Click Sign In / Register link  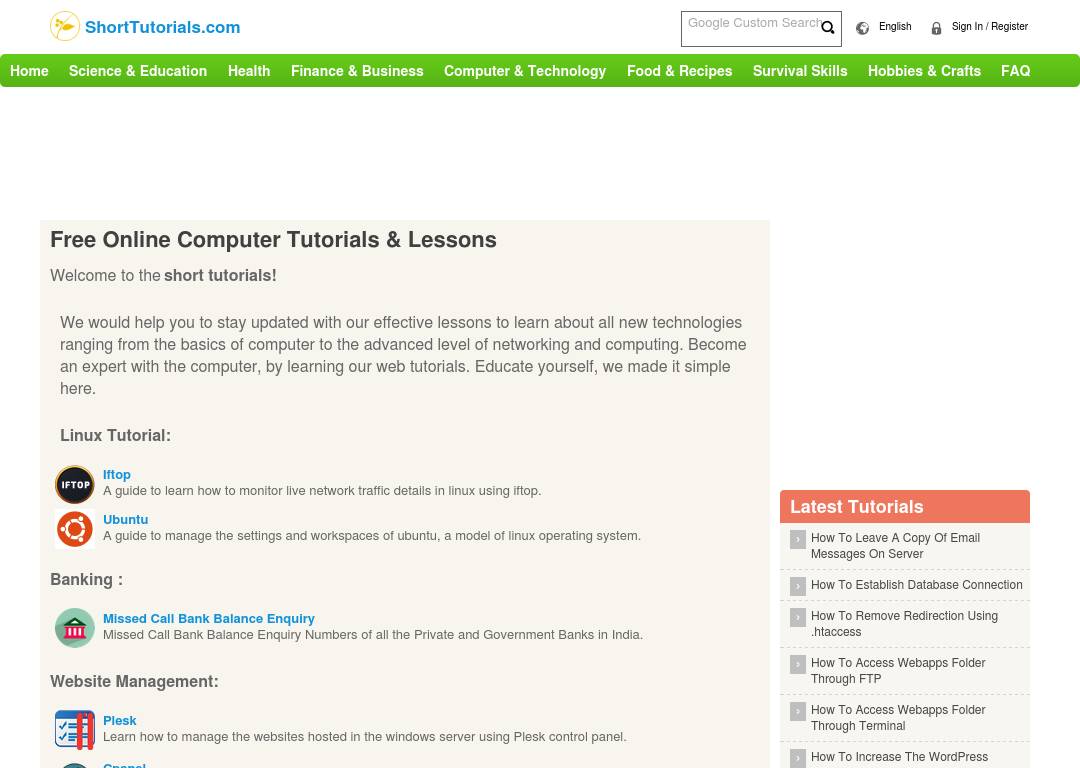[990, 26]
